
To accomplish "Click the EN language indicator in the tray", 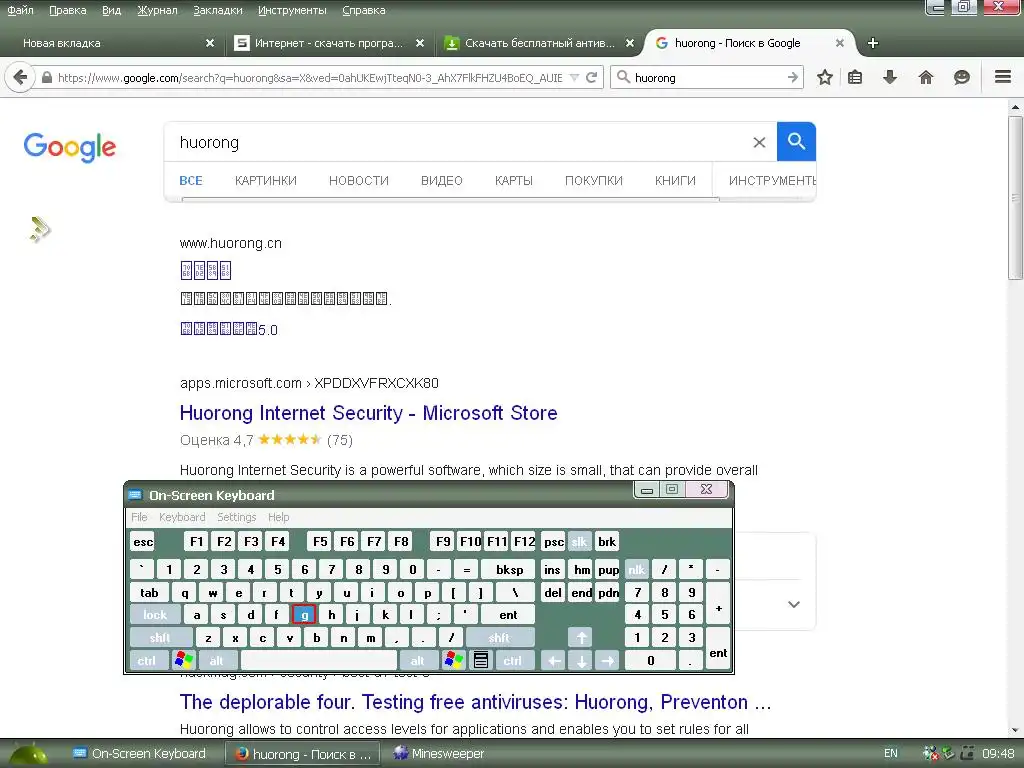I will click(891, 754).
